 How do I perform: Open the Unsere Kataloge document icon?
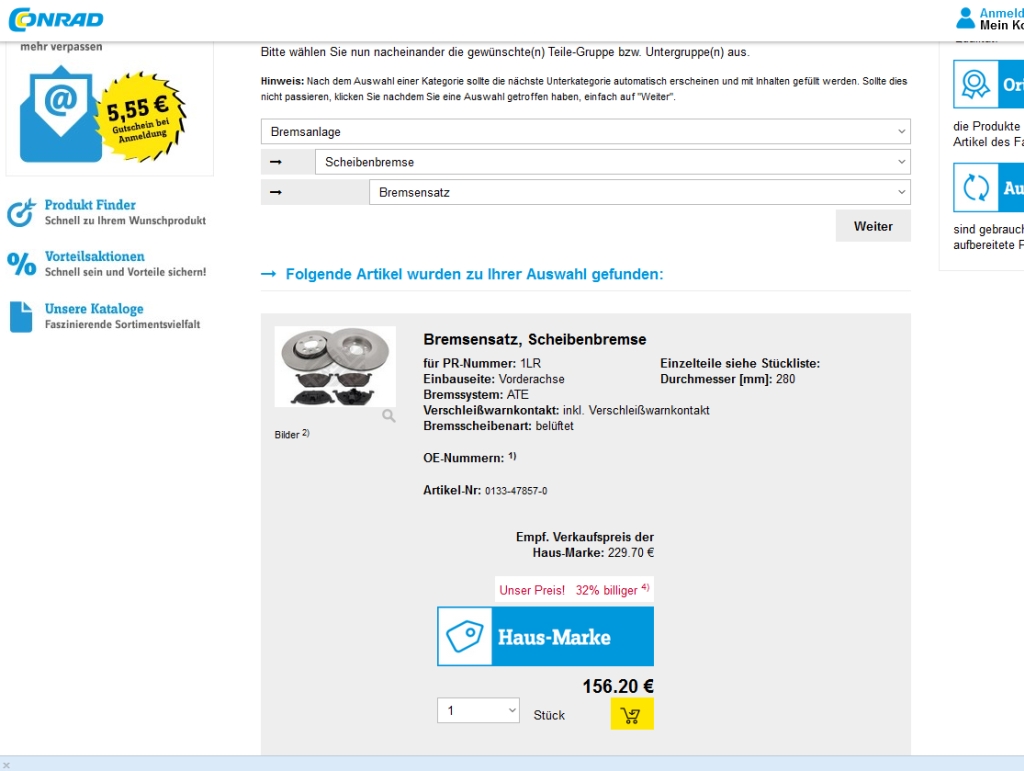21,317
